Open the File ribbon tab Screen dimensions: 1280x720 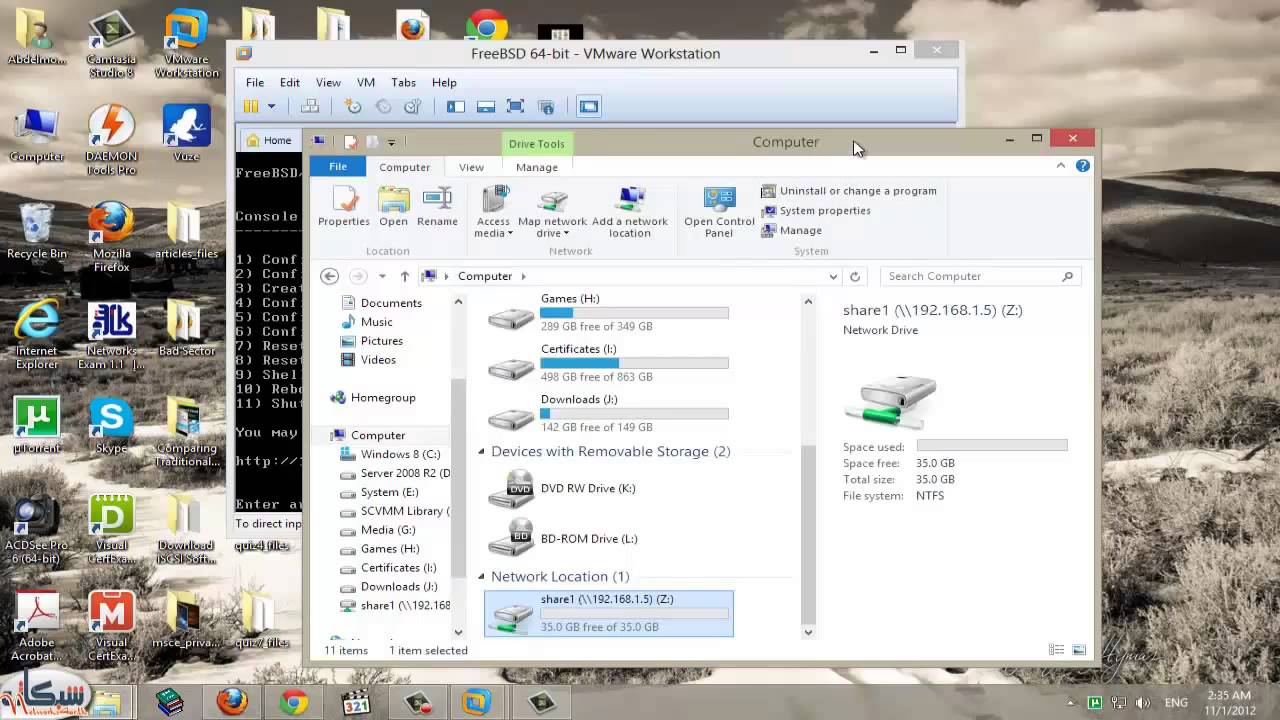coord(338,167)
